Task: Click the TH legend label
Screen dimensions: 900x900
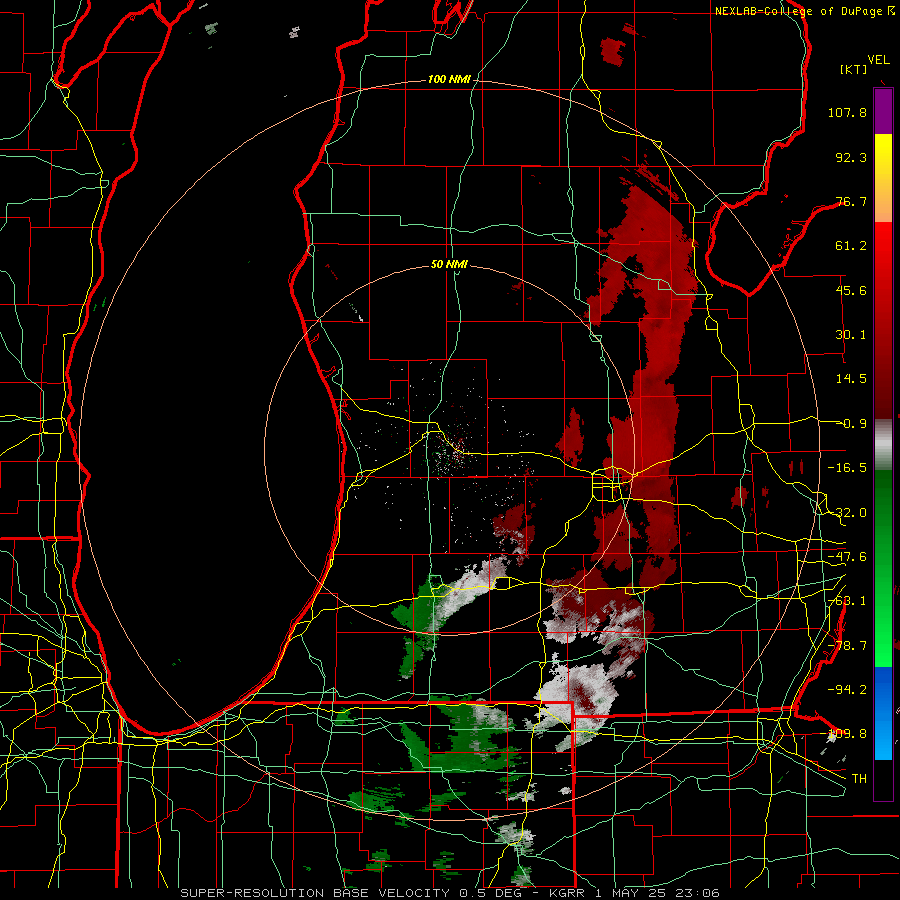Action: tap(859, 779)
